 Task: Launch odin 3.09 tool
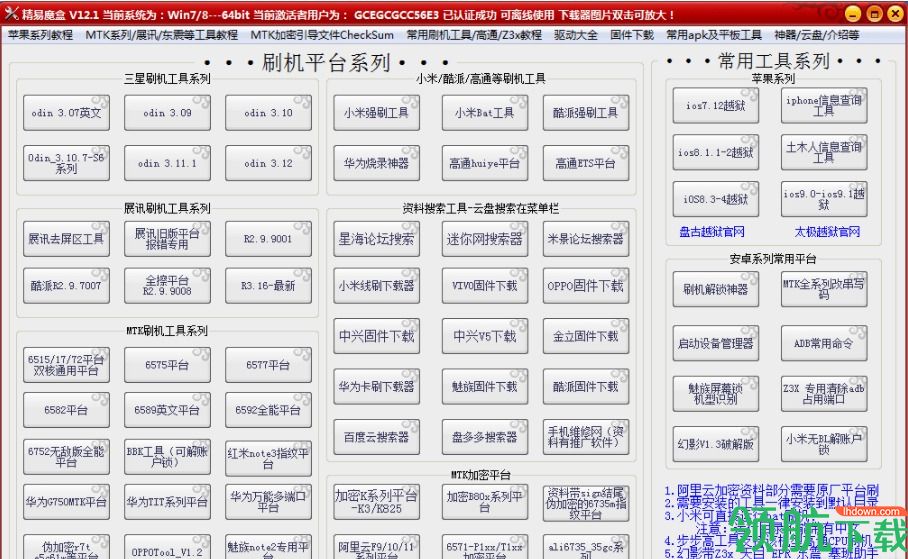click(x=167, y=112)
